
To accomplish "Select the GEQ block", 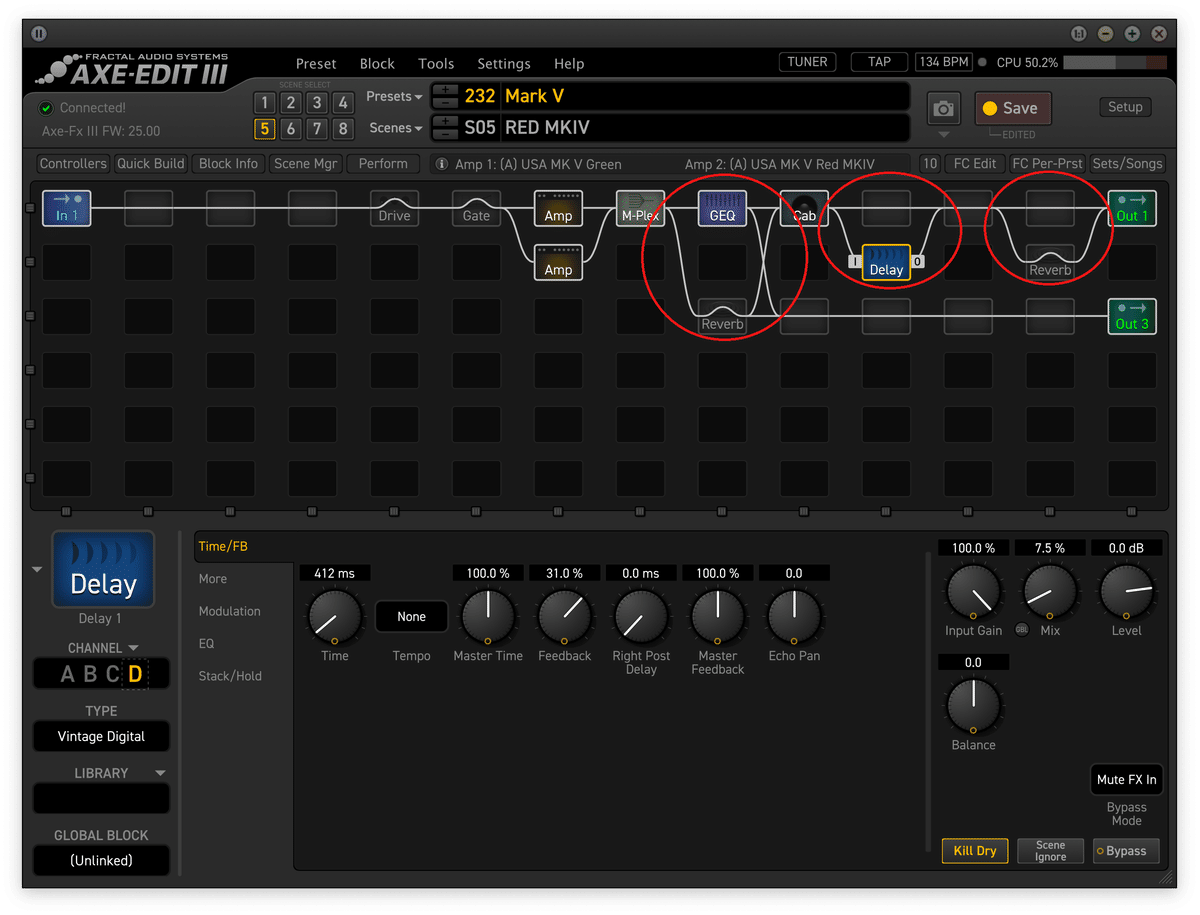I will point(721,209).
